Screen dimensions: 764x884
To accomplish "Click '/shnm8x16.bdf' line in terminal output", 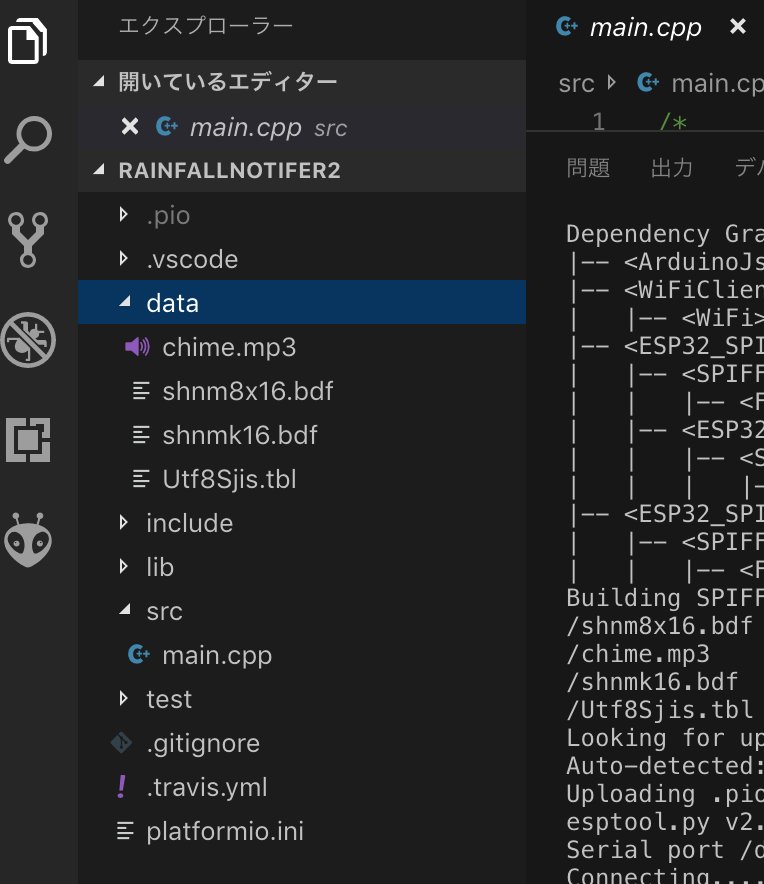I will [660, 626].
